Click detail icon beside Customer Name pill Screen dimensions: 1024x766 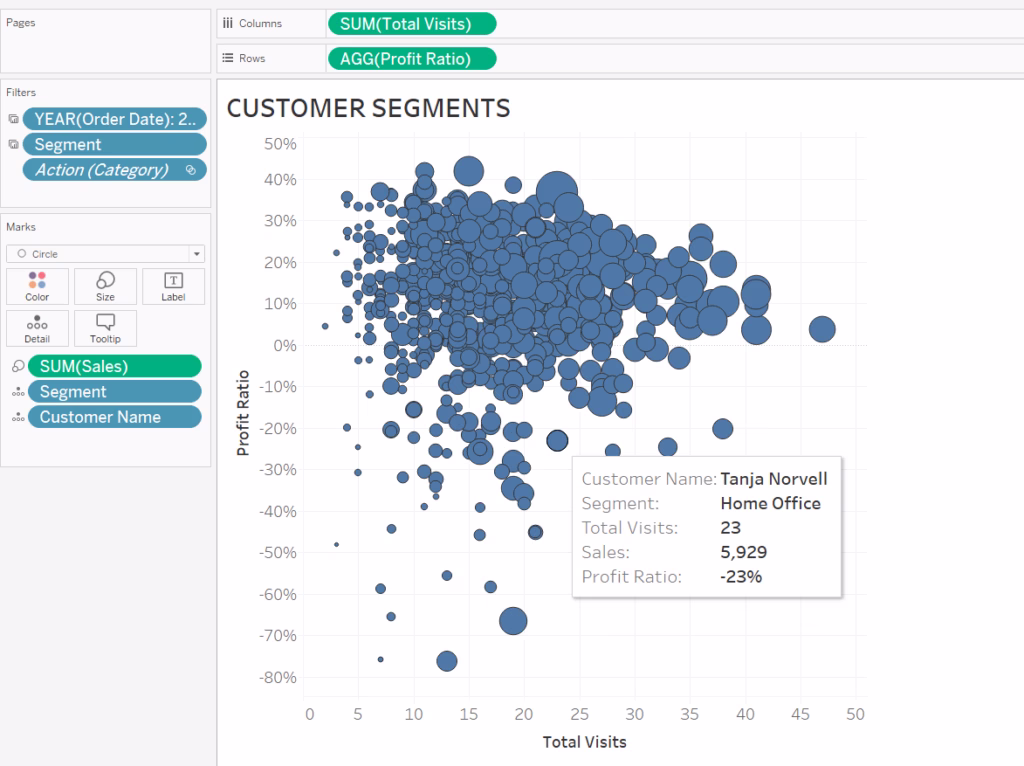15,418
